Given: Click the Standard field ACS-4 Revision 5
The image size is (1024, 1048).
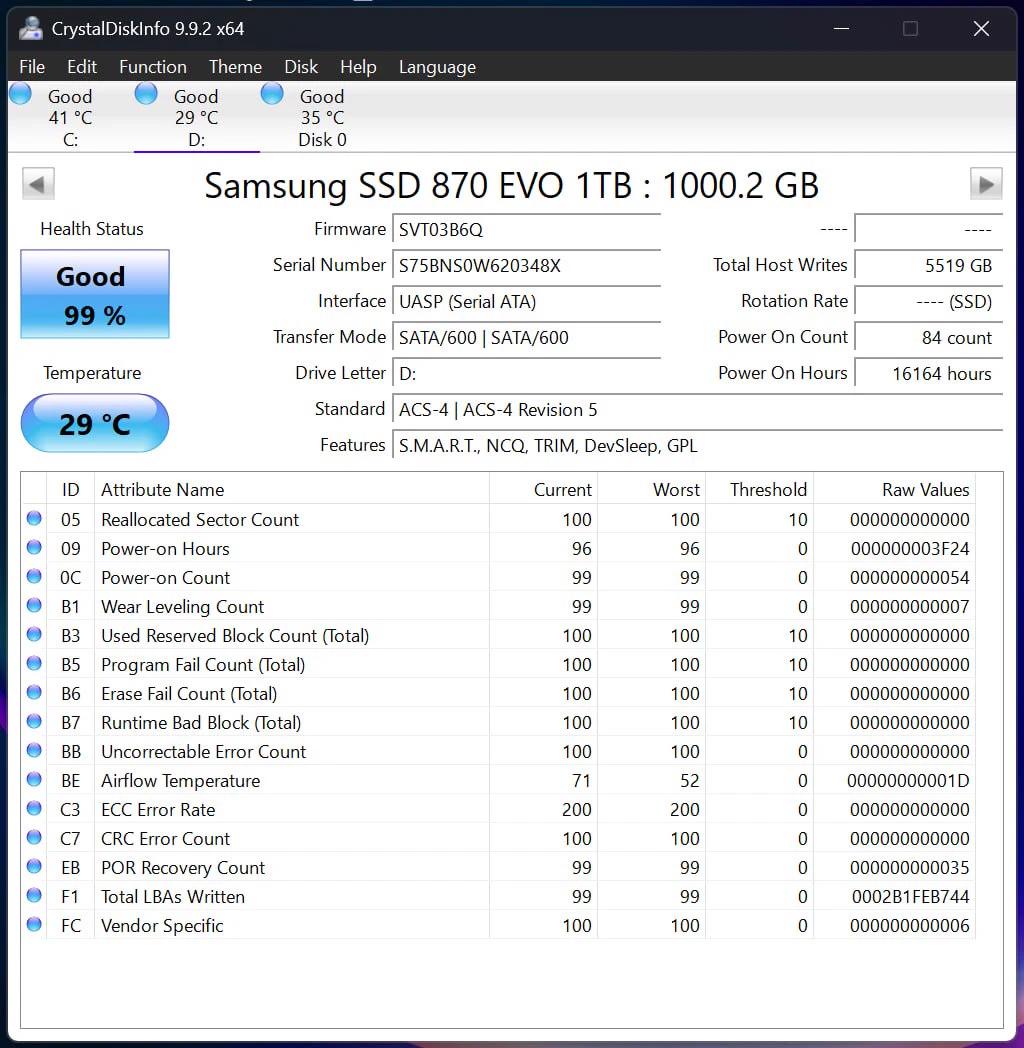Looking at the screenshot, I should (698, 410).
